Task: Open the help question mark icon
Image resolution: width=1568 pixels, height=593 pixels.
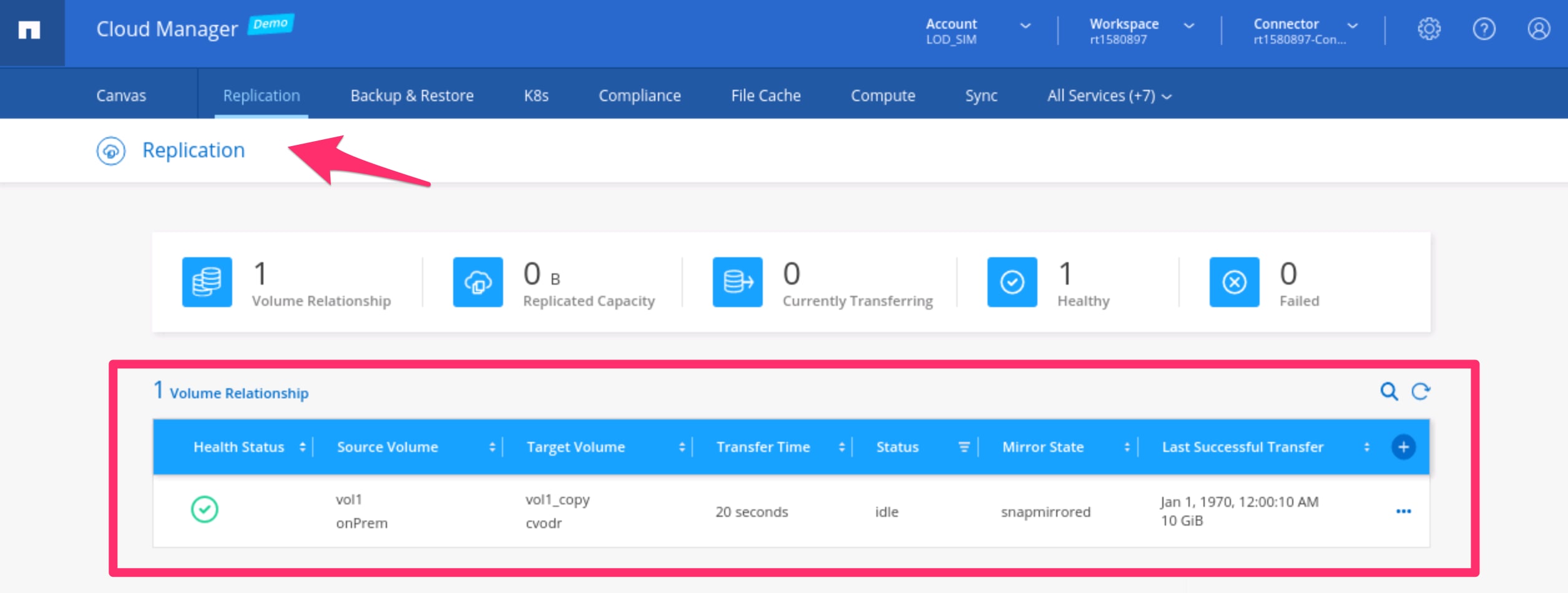Action: [1483, 29]
